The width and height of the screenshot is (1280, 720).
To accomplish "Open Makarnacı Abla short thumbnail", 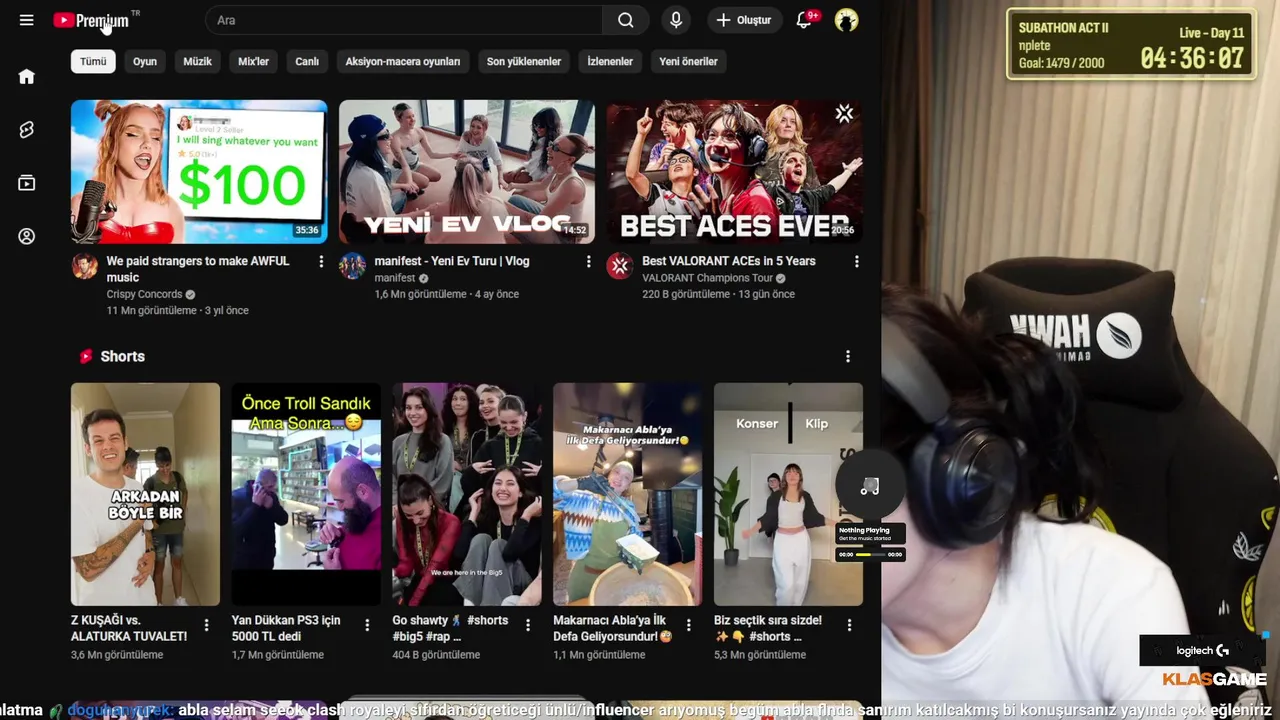I will point(628,494).
